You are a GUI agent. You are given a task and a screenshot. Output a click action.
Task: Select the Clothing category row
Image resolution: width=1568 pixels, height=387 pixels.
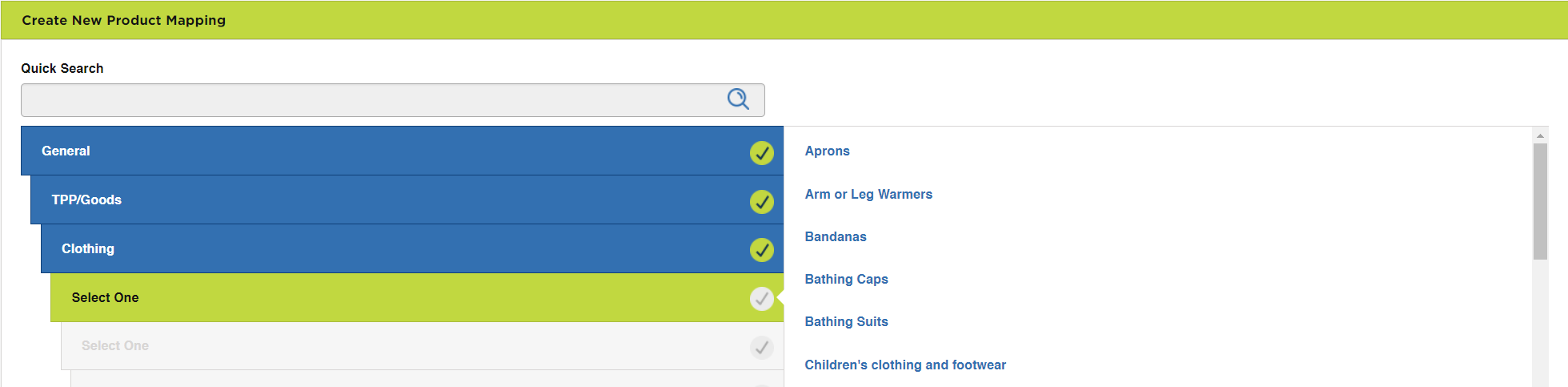pyautogui.click(x=412, y=248)
